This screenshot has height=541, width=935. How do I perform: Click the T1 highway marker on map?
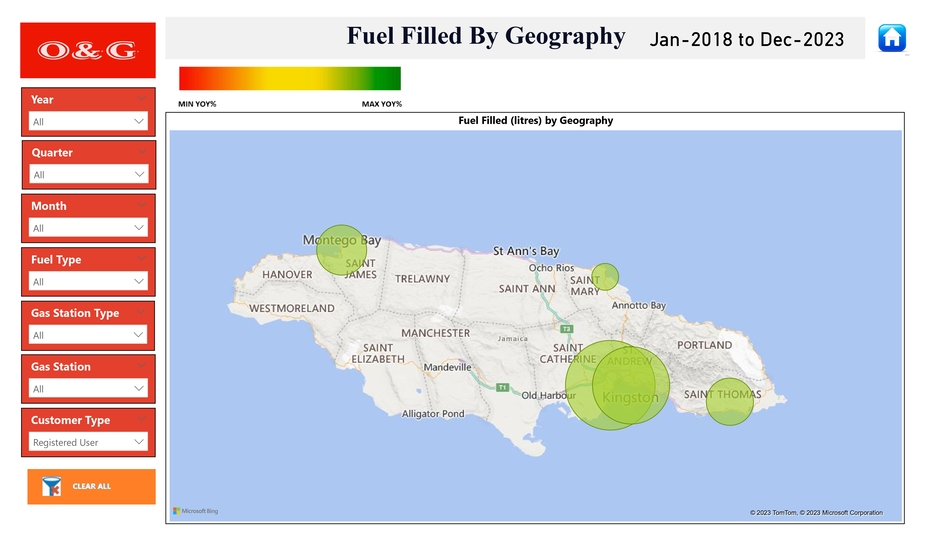point(502,387)
